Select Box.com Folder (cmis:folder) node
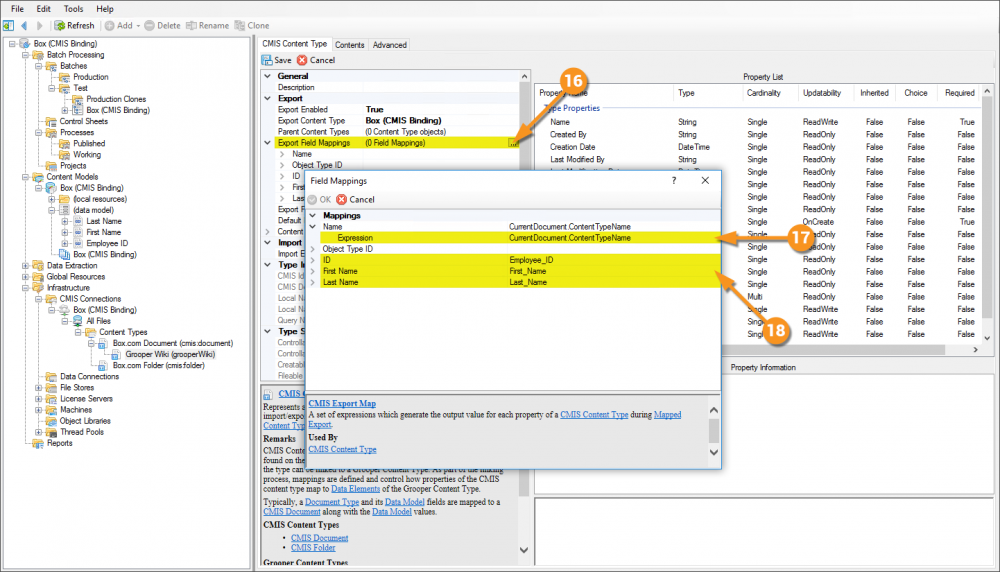1000x572 pixels. click(159, 365)
